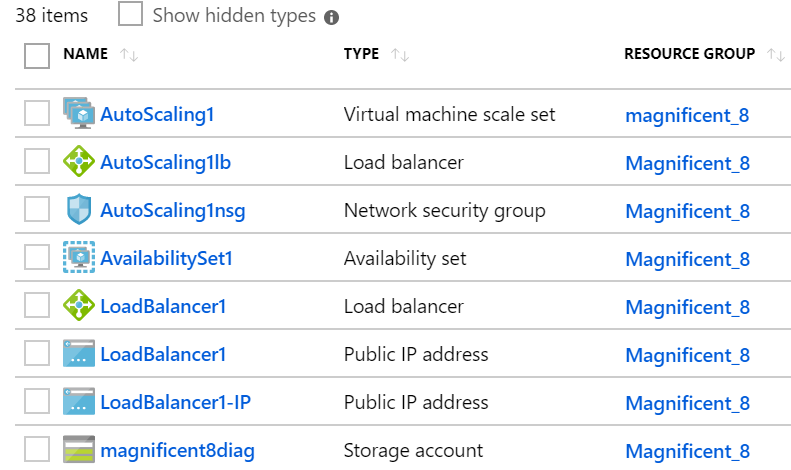Sort resources by TYPE column arrows

point(400,54)
